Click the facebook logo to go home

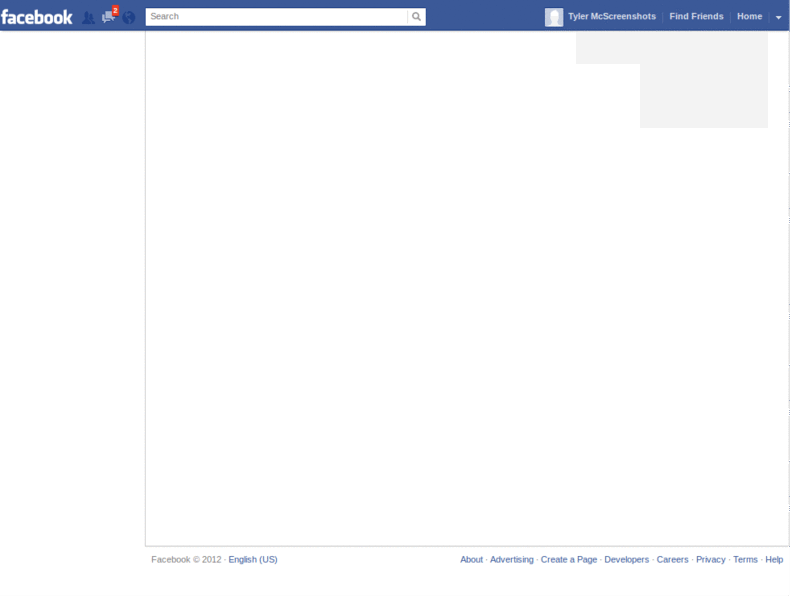[37, 15]
